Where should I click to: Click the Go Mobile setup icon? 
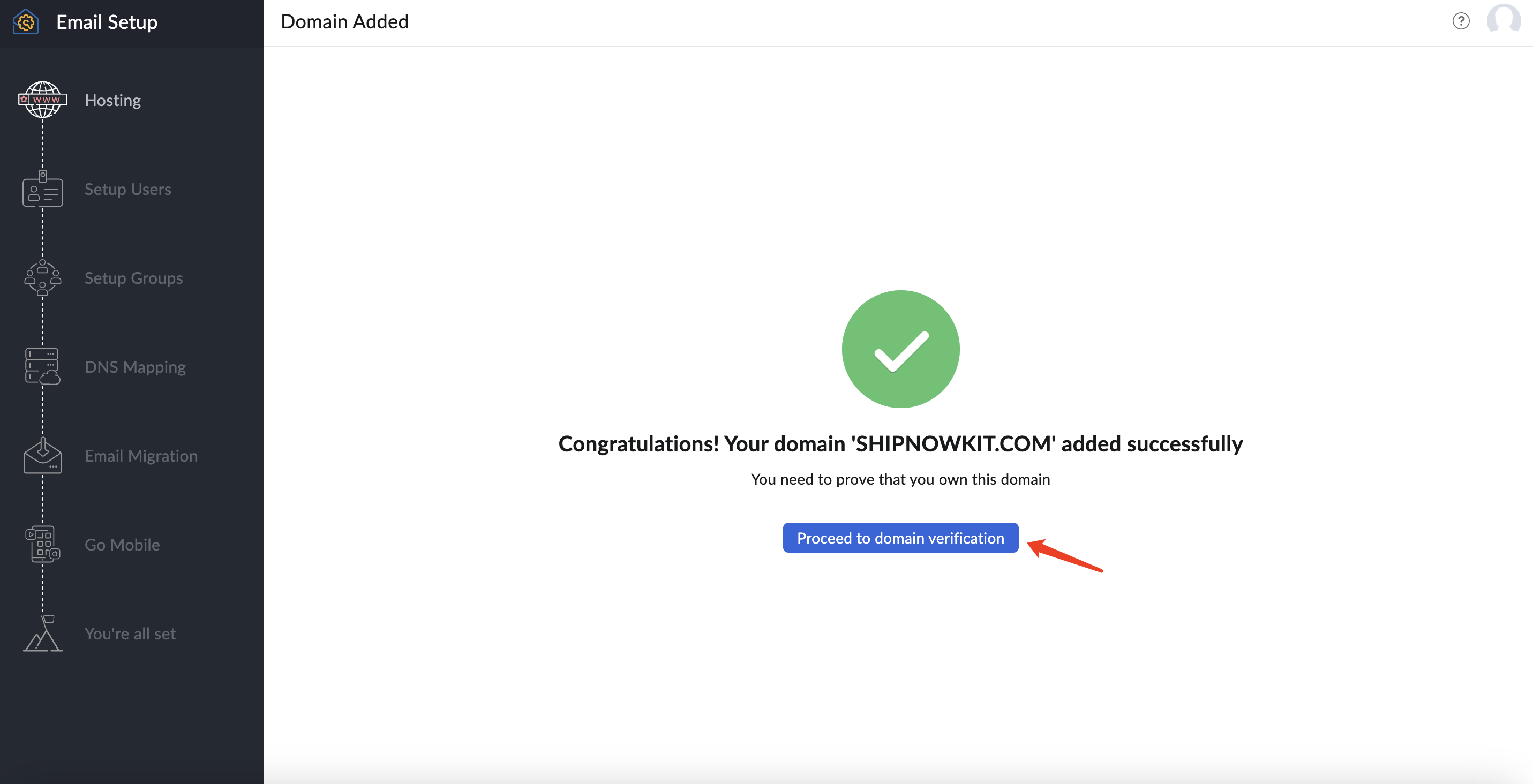[42, 544]
